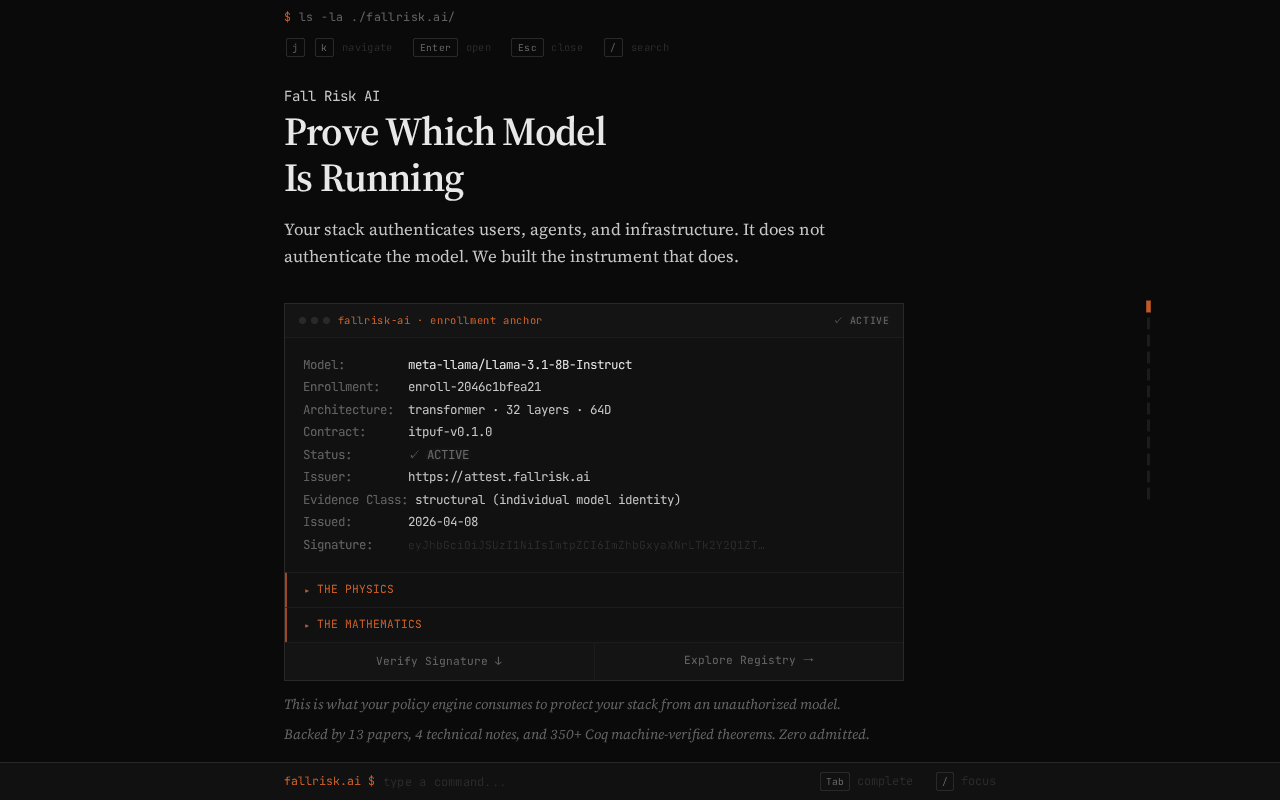Click the contract value itpuf-v0.1.0
Image resolution: width=1280 pixels, height=800 pixels.
pyautogui.click(x=450, y=432)
